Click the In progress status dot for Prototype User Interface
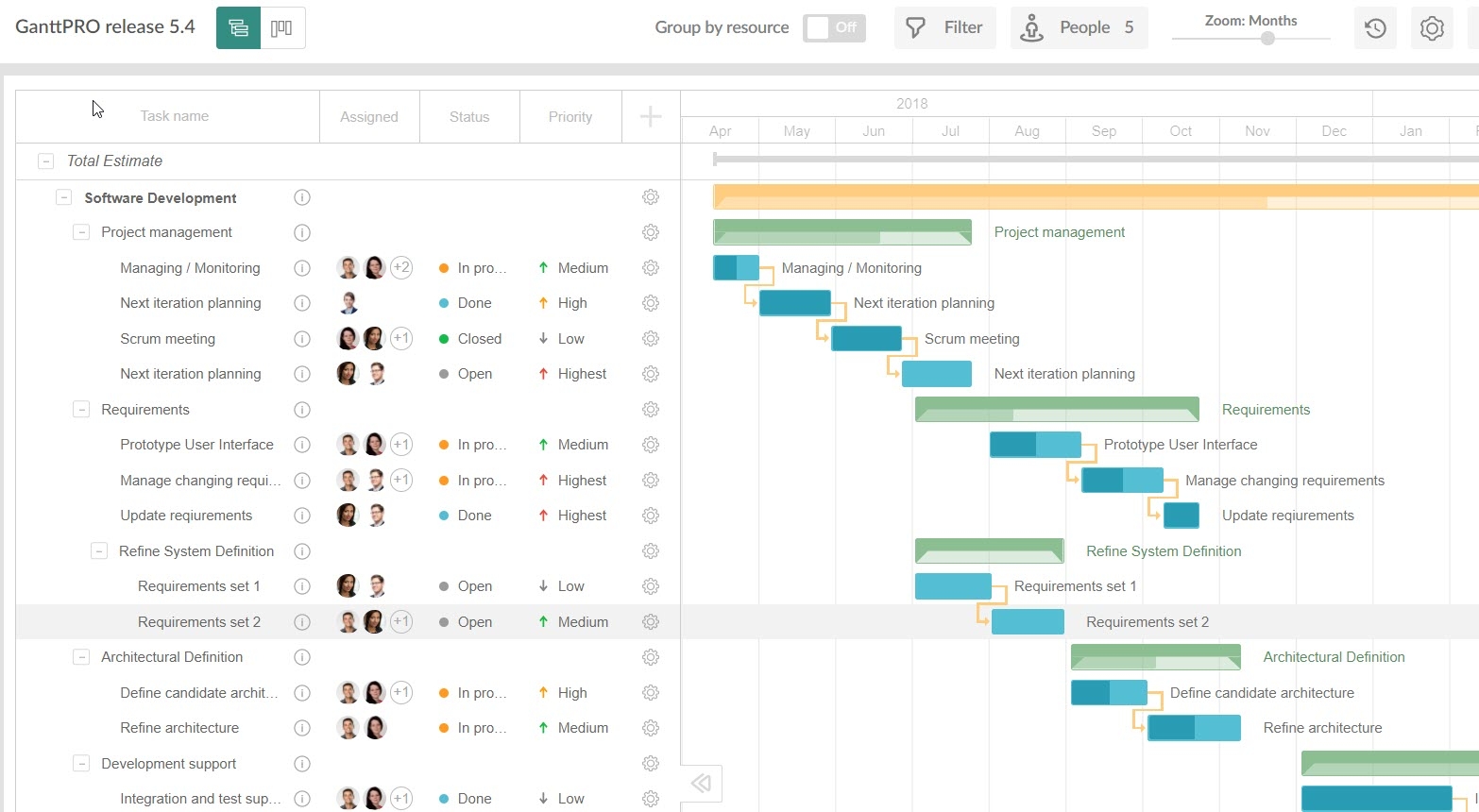The width and height of the screenshot is (1479, 812). [x=442, y=444]
